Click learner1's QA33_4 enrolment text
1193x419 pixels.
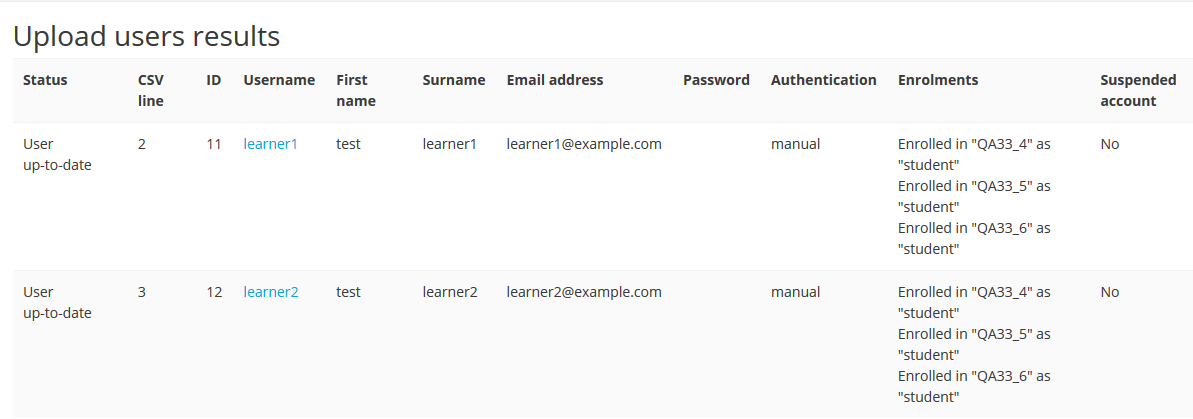pyautogui.click(x=974, y=154)
